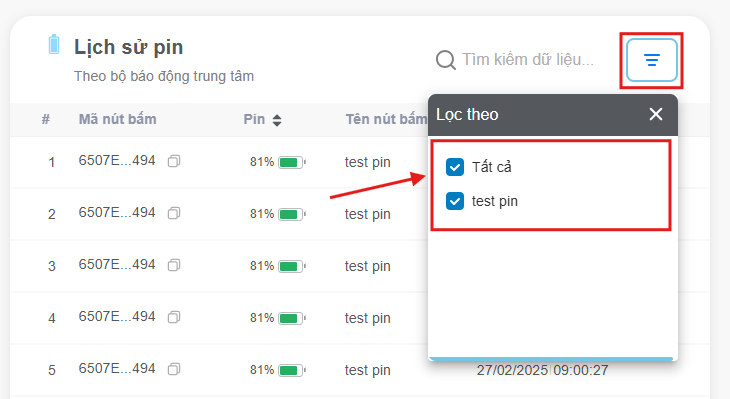Image resolution: width=730 pixels, height=399 pixels.
Task: Focus the Tìm kiếm dữ liệu search field
Action: pyautogui.click(x=528, y=60)
